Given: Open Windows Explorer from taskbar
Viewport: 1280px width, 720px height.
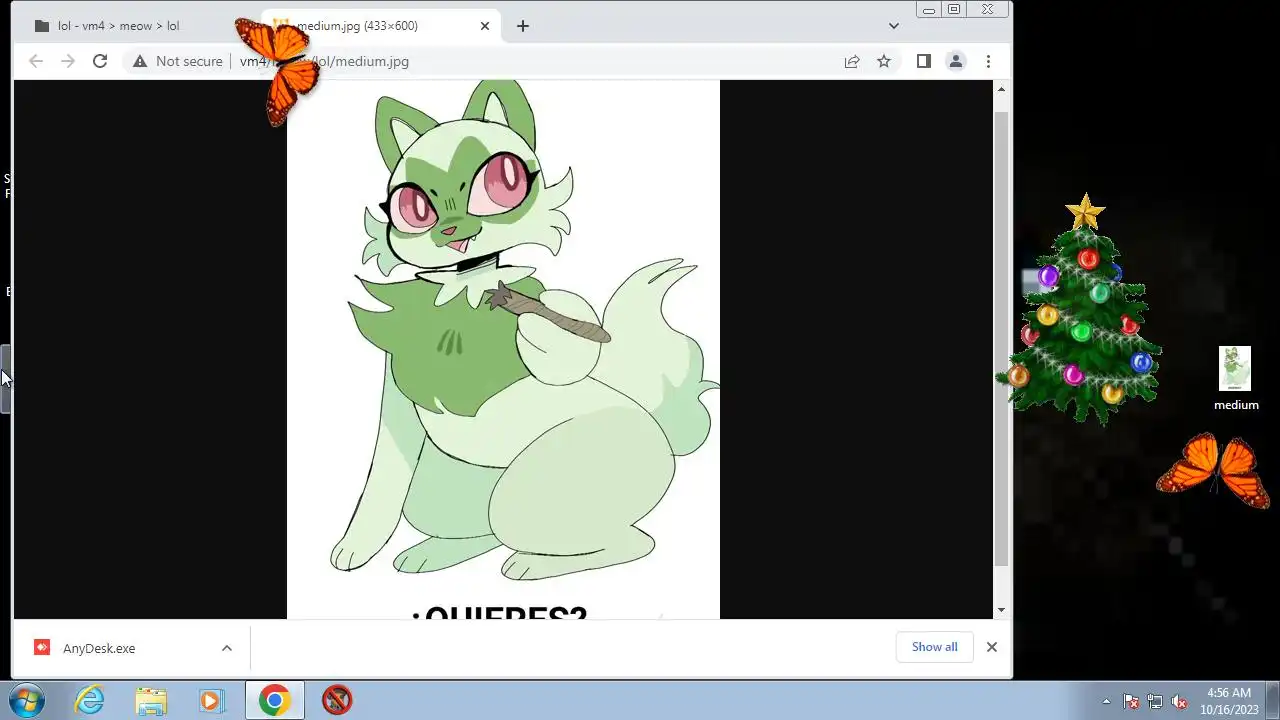Looking at the screenshot, I should click(x=151, y=700).
